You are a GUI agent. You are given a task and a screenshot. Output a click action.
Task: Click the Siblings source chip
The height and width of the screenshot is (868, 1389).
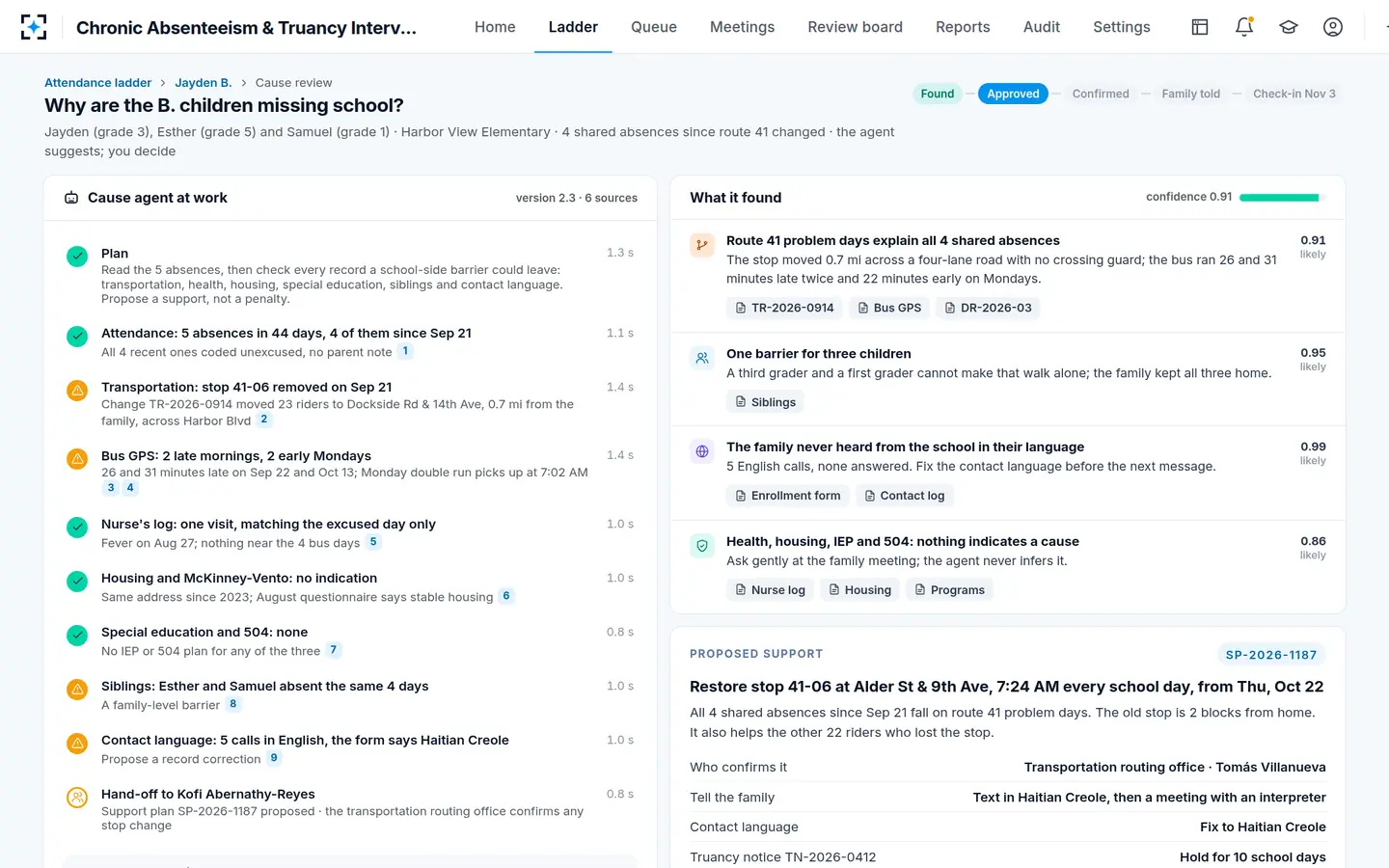765,402
